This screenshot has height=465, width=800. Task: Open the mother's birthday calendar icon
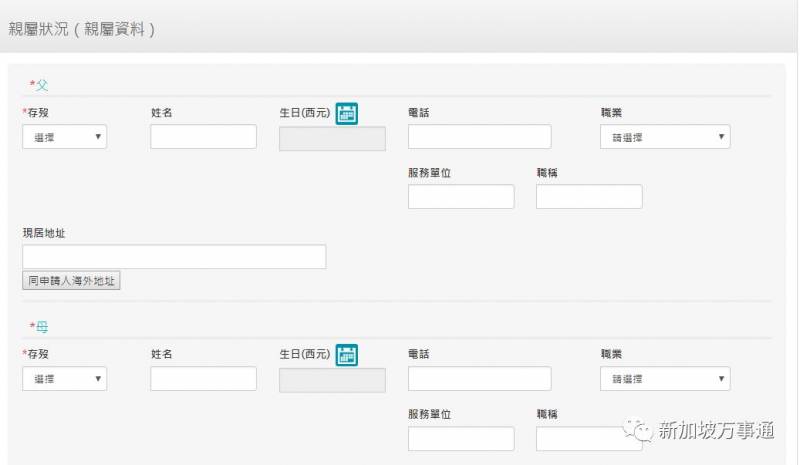(x=347, y=354)
